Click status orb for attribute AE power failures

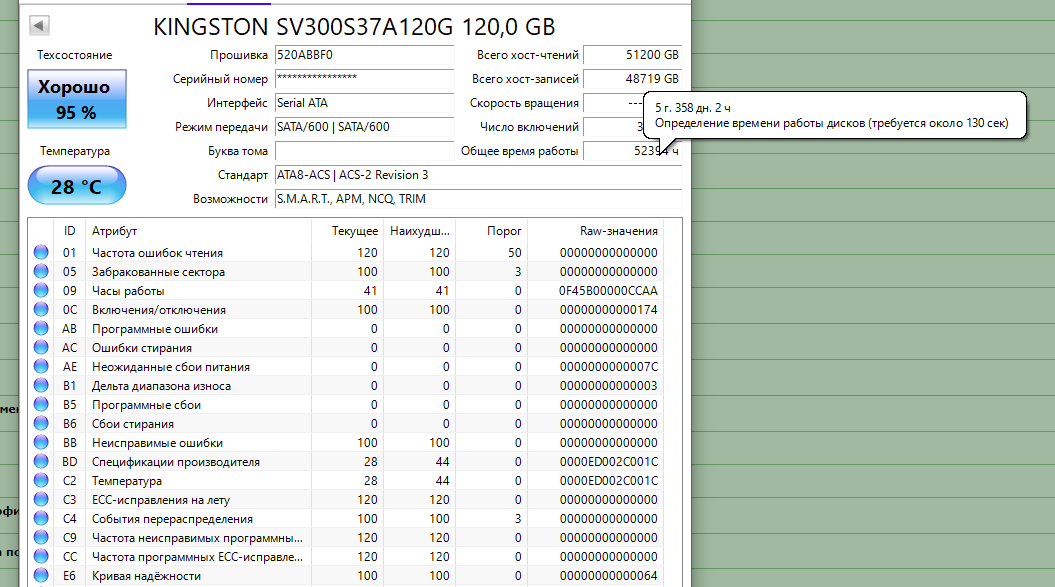pyautogui.click(x=41, y=366)
